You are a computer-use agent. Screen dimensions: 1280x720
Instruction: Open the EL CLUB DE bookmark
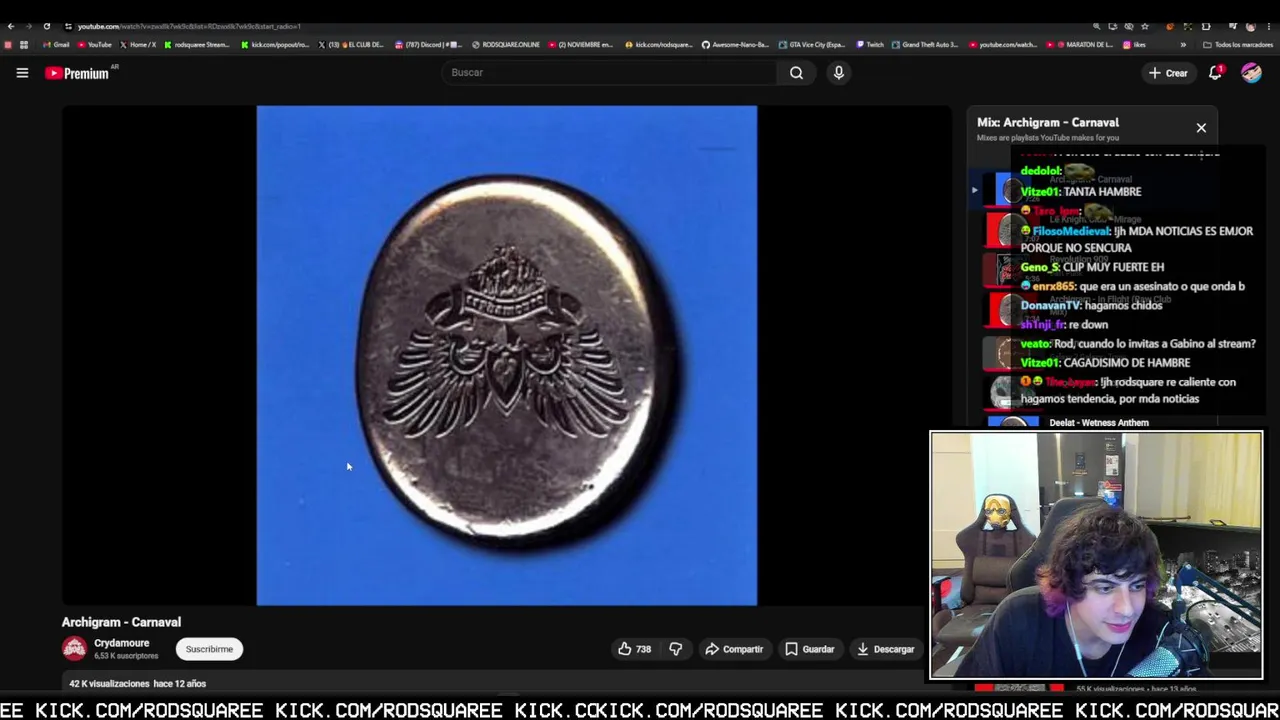click(x=351, y=45)
